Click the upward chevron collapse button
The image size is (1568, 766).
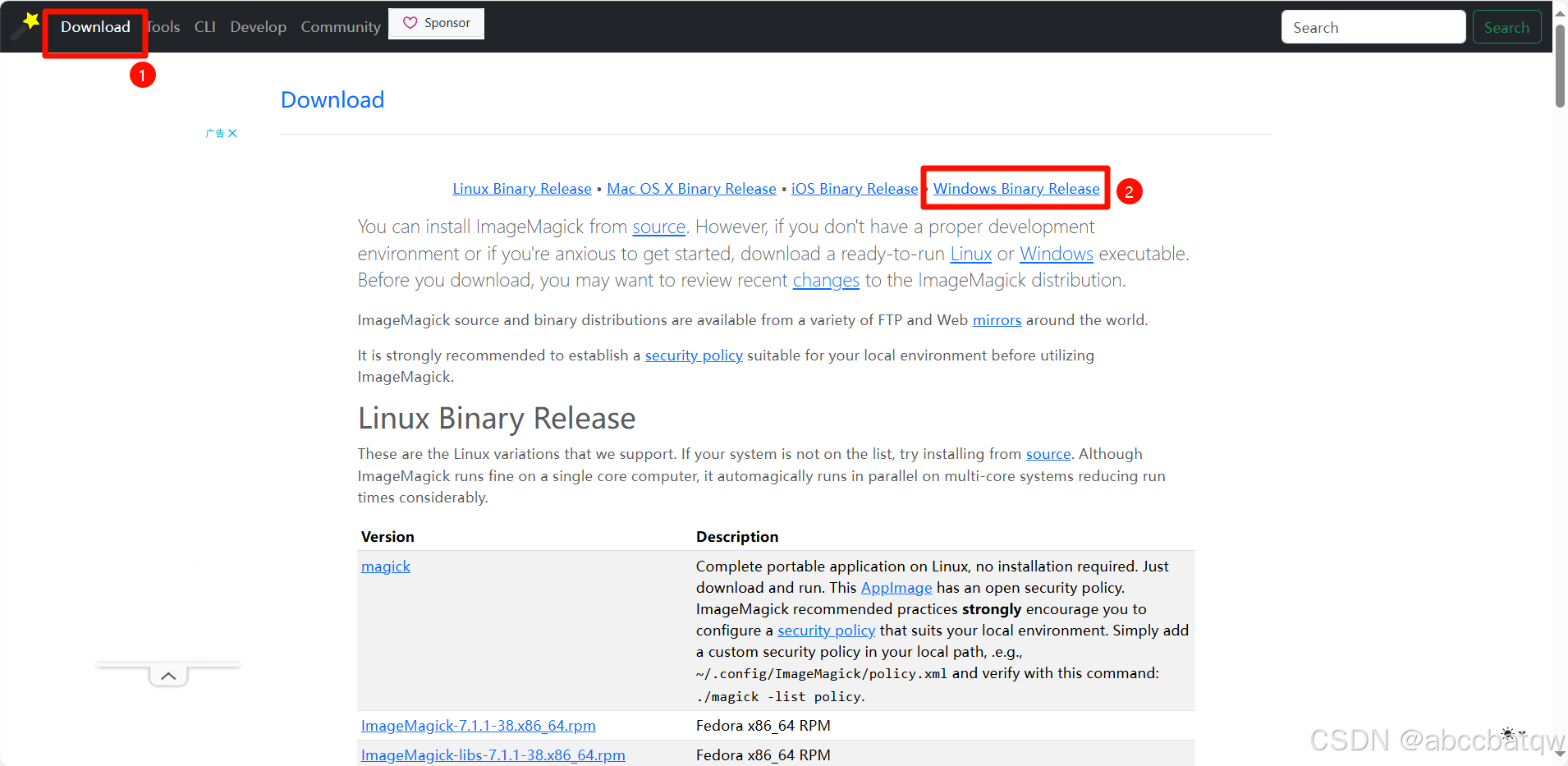click(168, 676)
